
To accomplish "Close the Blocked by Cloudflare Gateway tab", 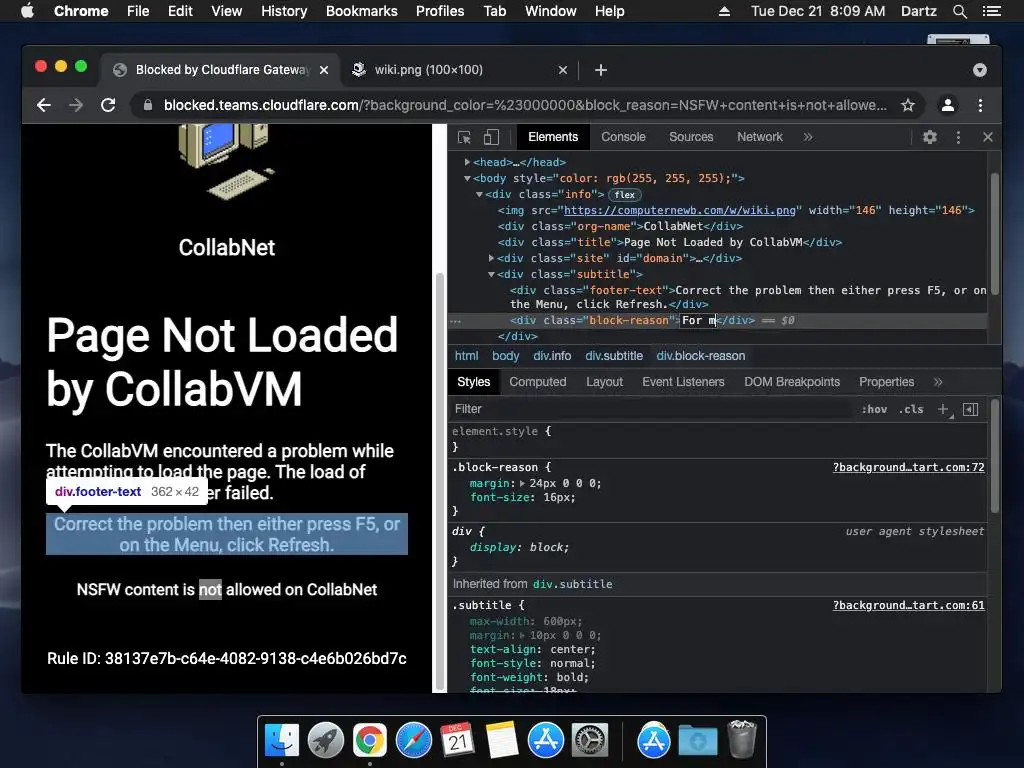I will (x=324, y=70).
